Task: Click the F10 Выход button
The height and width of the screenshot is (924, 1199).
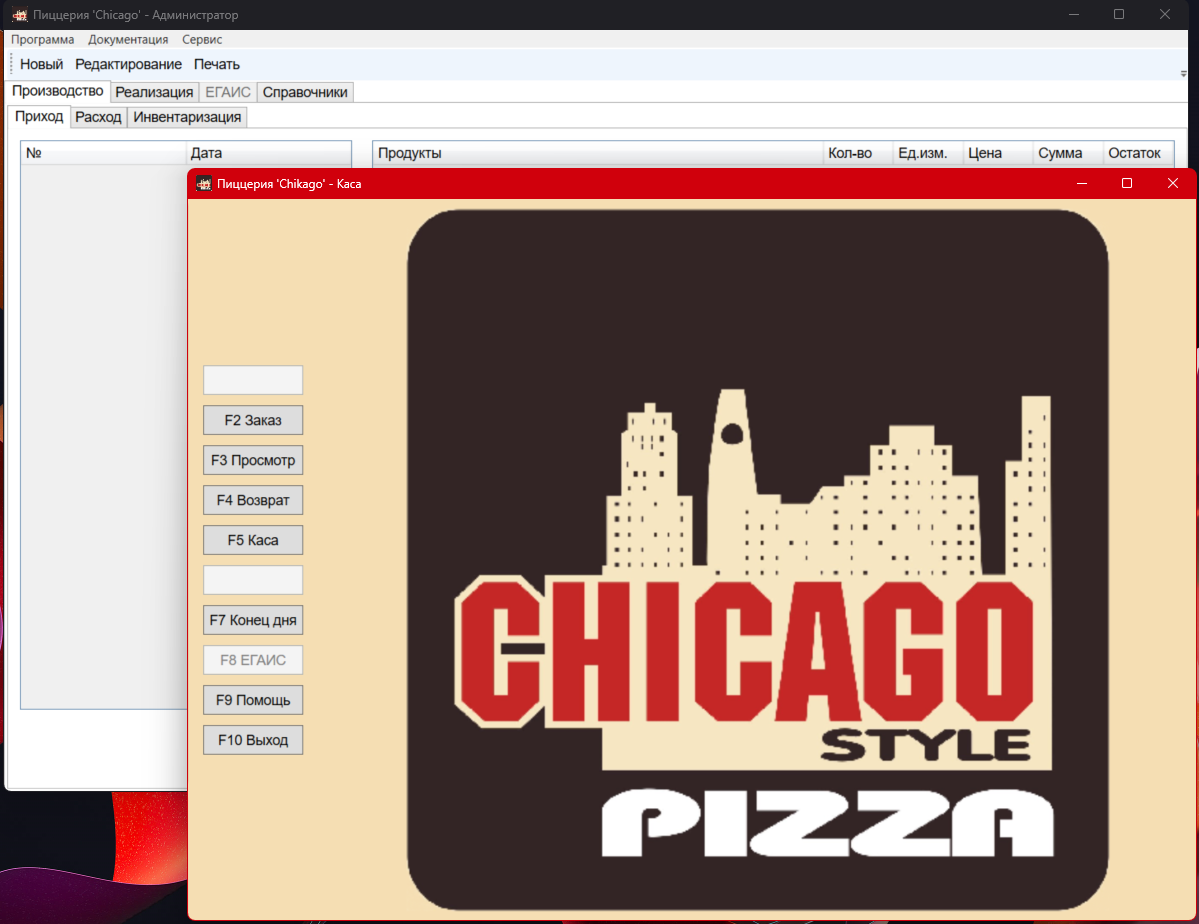Action: click(253, 740)
